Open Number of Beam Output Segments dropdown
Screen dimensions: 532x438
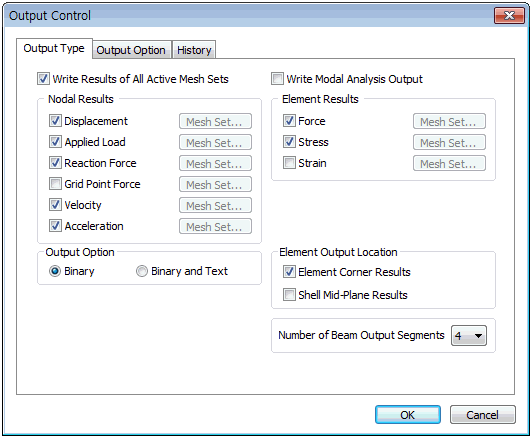469,336
